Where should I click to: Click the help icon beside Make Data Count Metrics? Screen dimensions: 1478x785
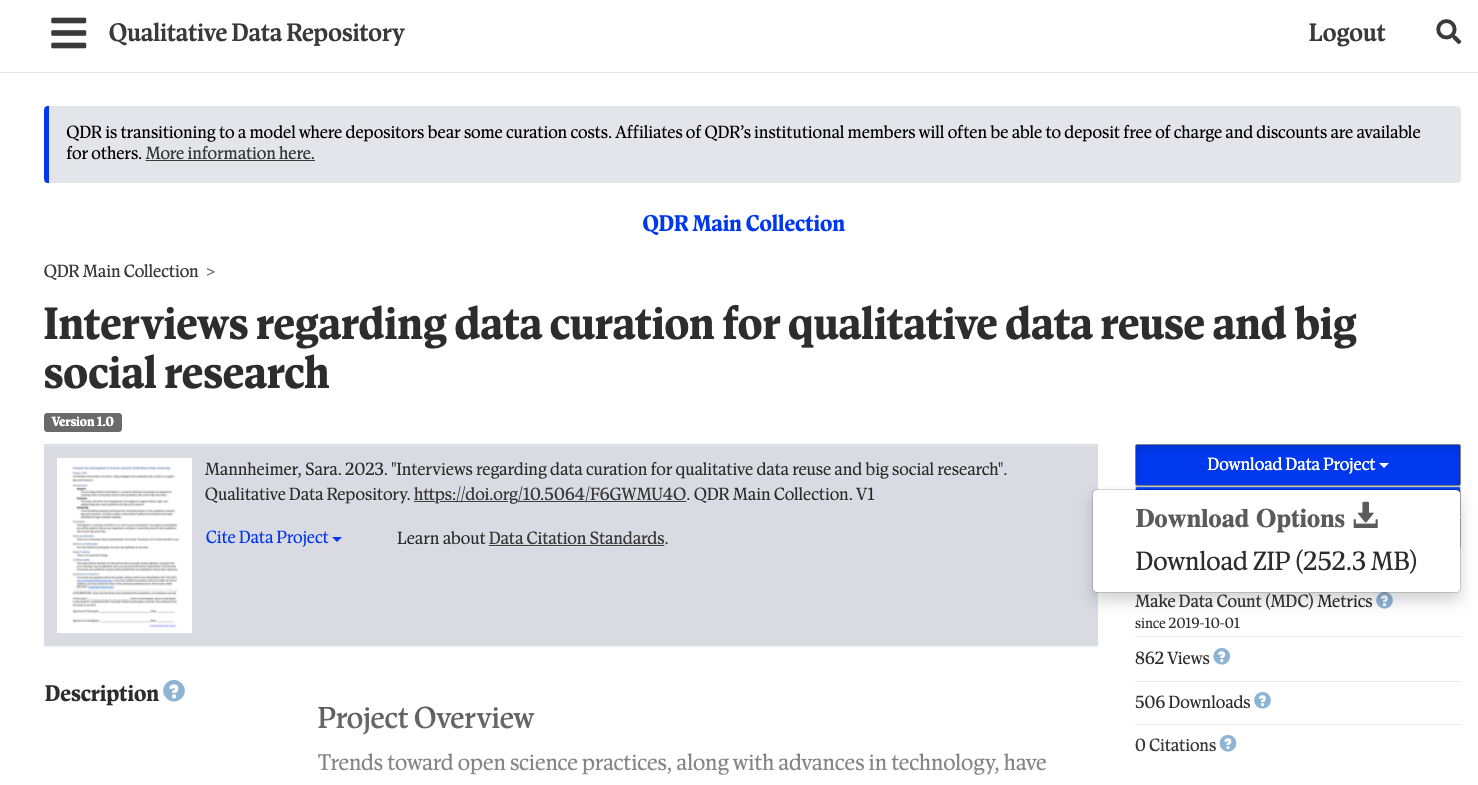[1386, 599]
